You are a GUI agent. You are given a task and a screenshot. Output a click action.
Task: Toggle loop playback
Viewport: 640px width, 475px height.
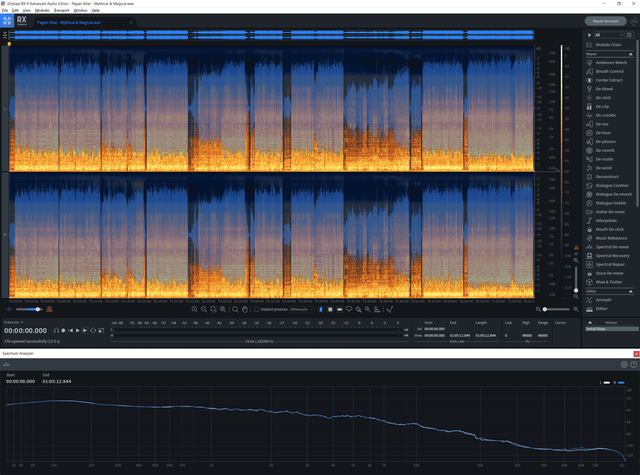(93, 331)
